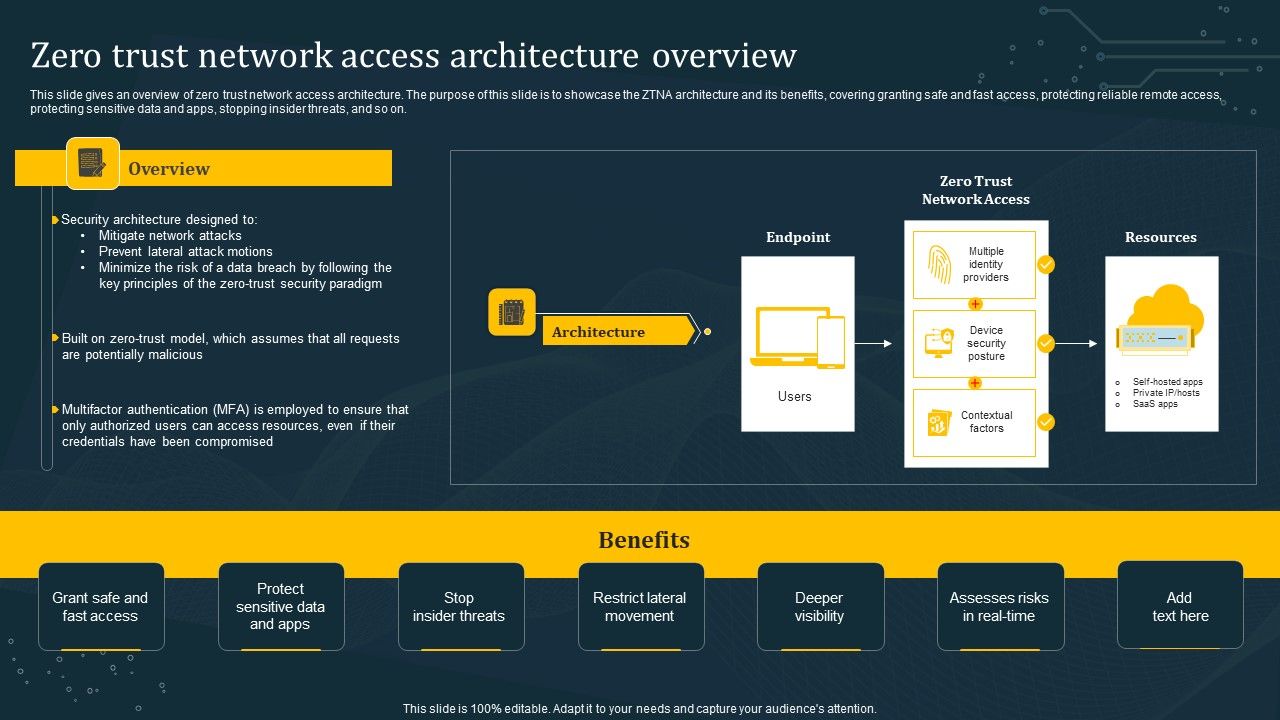Click the fingerprint identity providers icon
Viewport: 1280px width, 720px height.
940,265
